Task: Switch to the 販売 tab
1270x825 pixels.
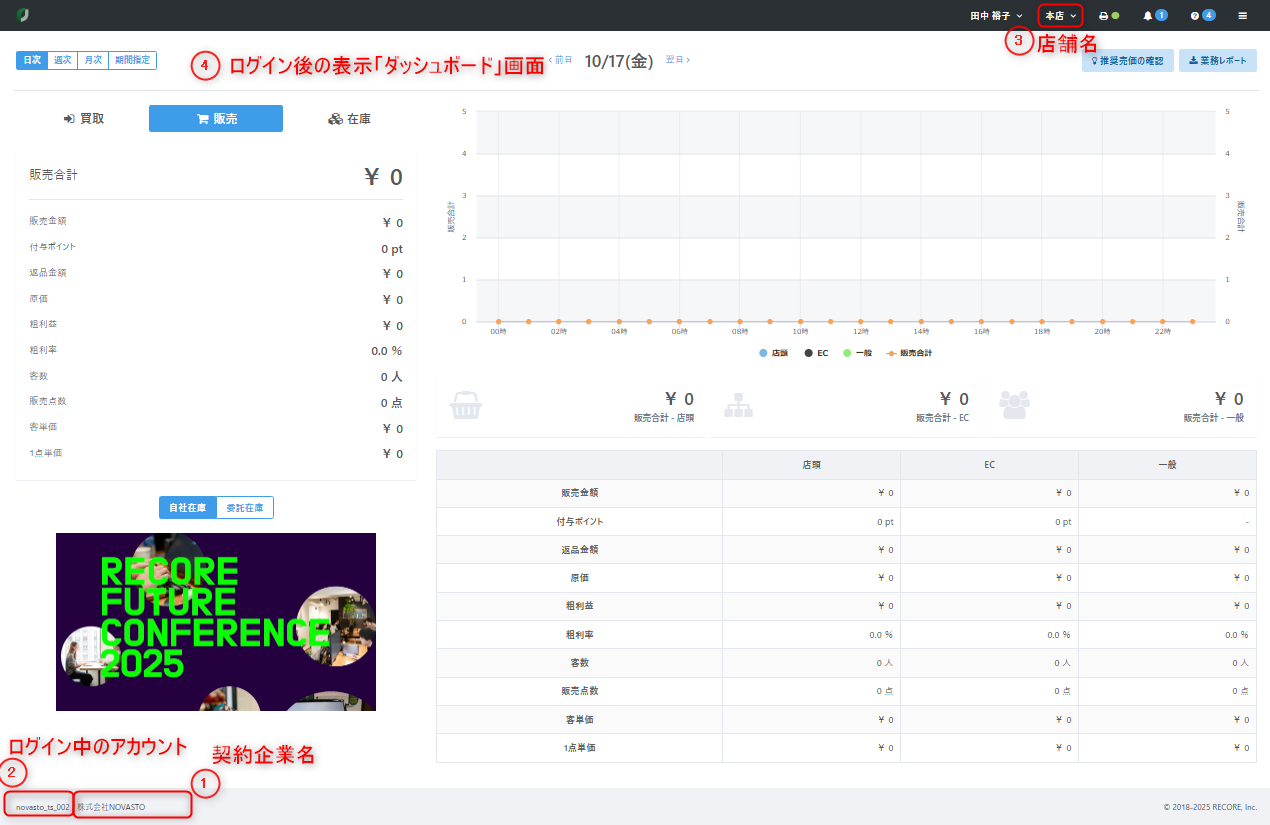Action: (216, 118)
